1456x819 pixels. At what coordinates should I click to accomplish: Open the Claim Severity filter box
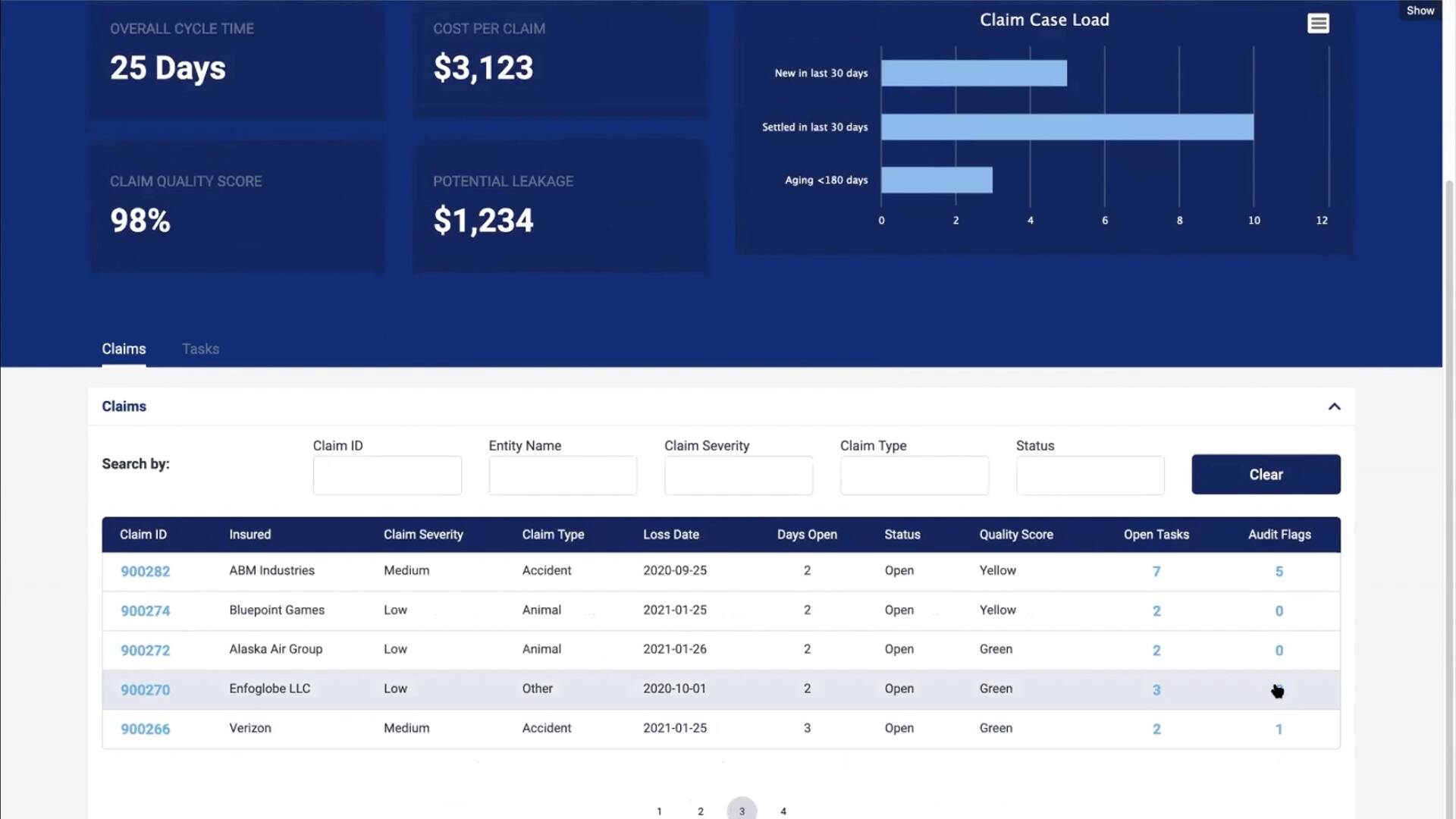click(738, 475)
